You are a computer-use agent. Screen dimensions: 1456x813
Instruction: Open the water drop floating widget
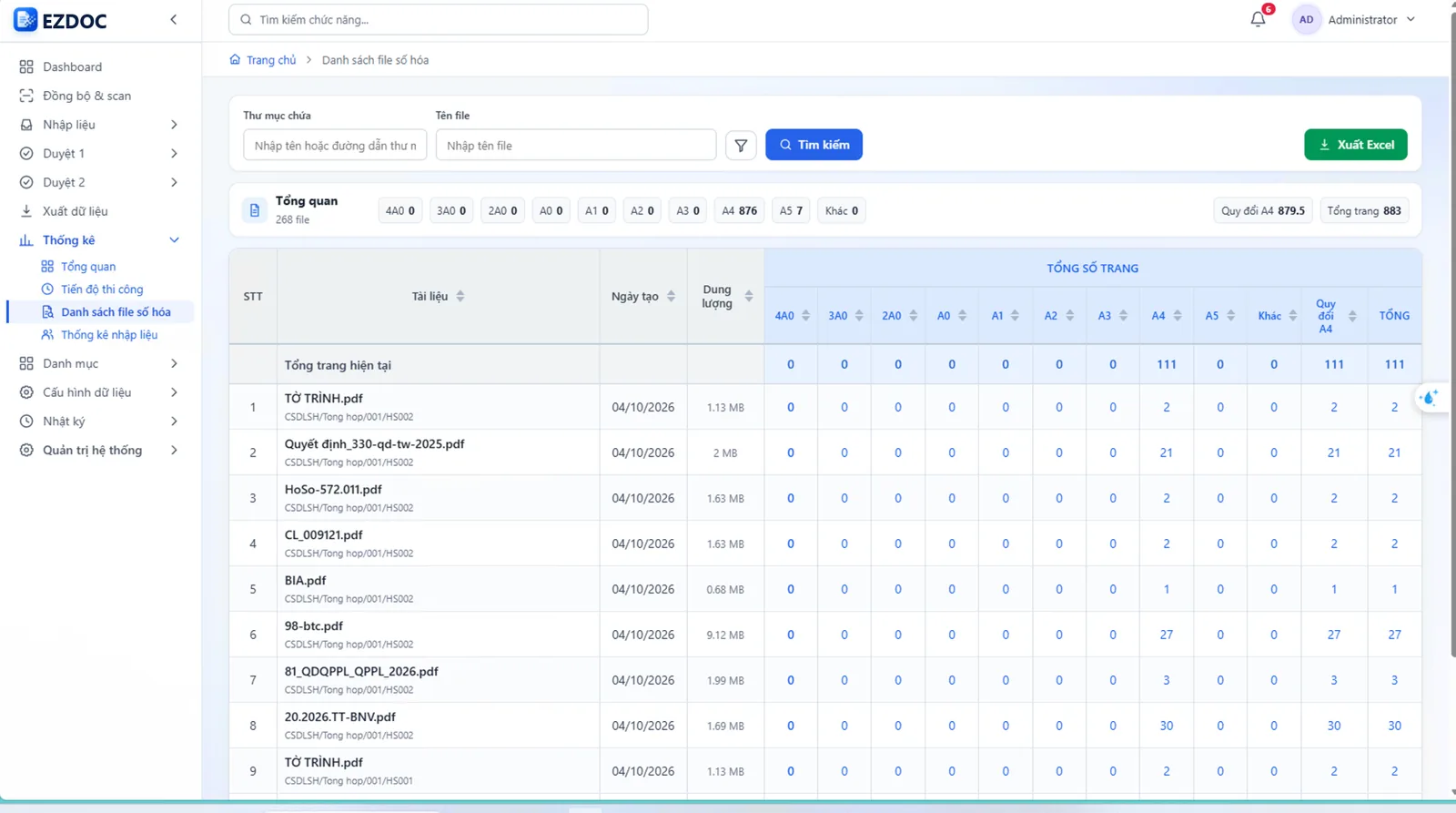pos(1430,398)
